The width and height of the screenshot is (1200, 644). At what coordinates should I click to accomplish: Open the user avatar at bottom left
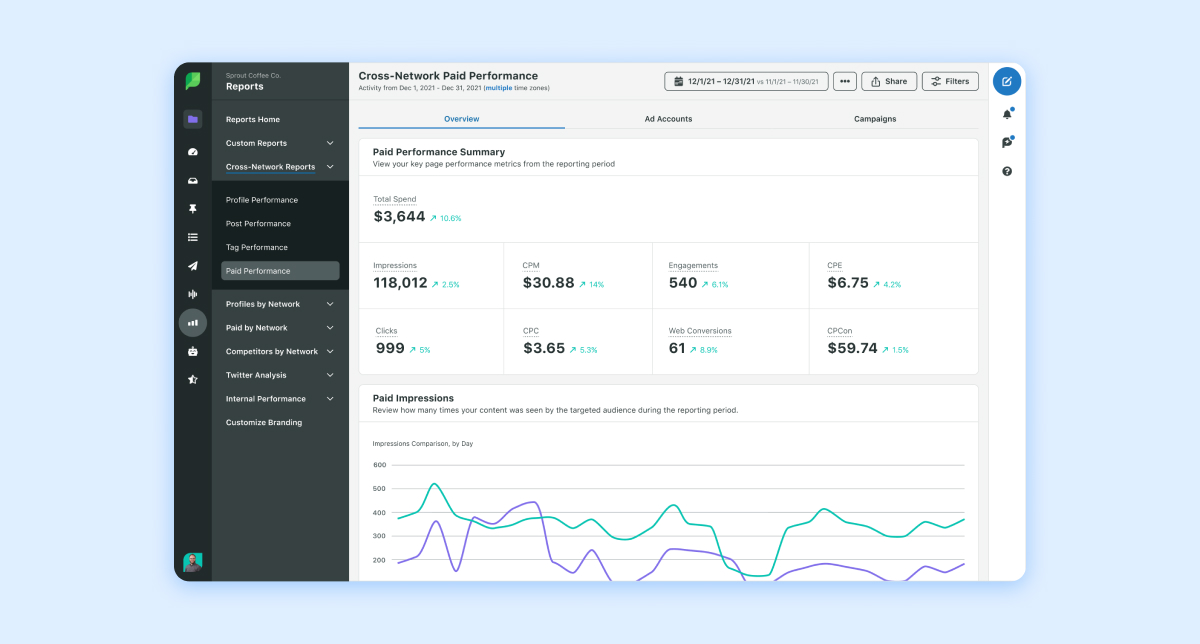(193, 562)
